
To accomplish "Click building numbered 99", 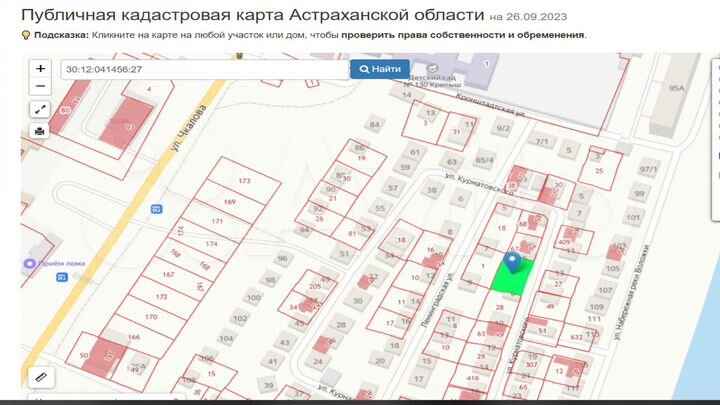I will pos(639,193).
